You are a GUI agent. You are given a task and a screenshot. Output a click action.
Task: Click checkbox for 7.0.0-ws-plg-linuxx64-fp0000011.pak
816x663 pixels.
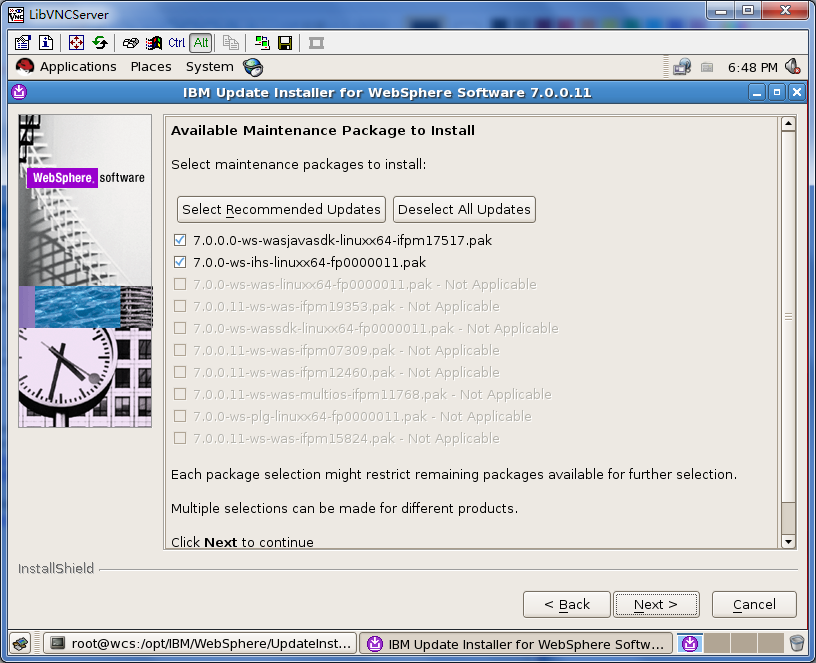tap(180, 416)
